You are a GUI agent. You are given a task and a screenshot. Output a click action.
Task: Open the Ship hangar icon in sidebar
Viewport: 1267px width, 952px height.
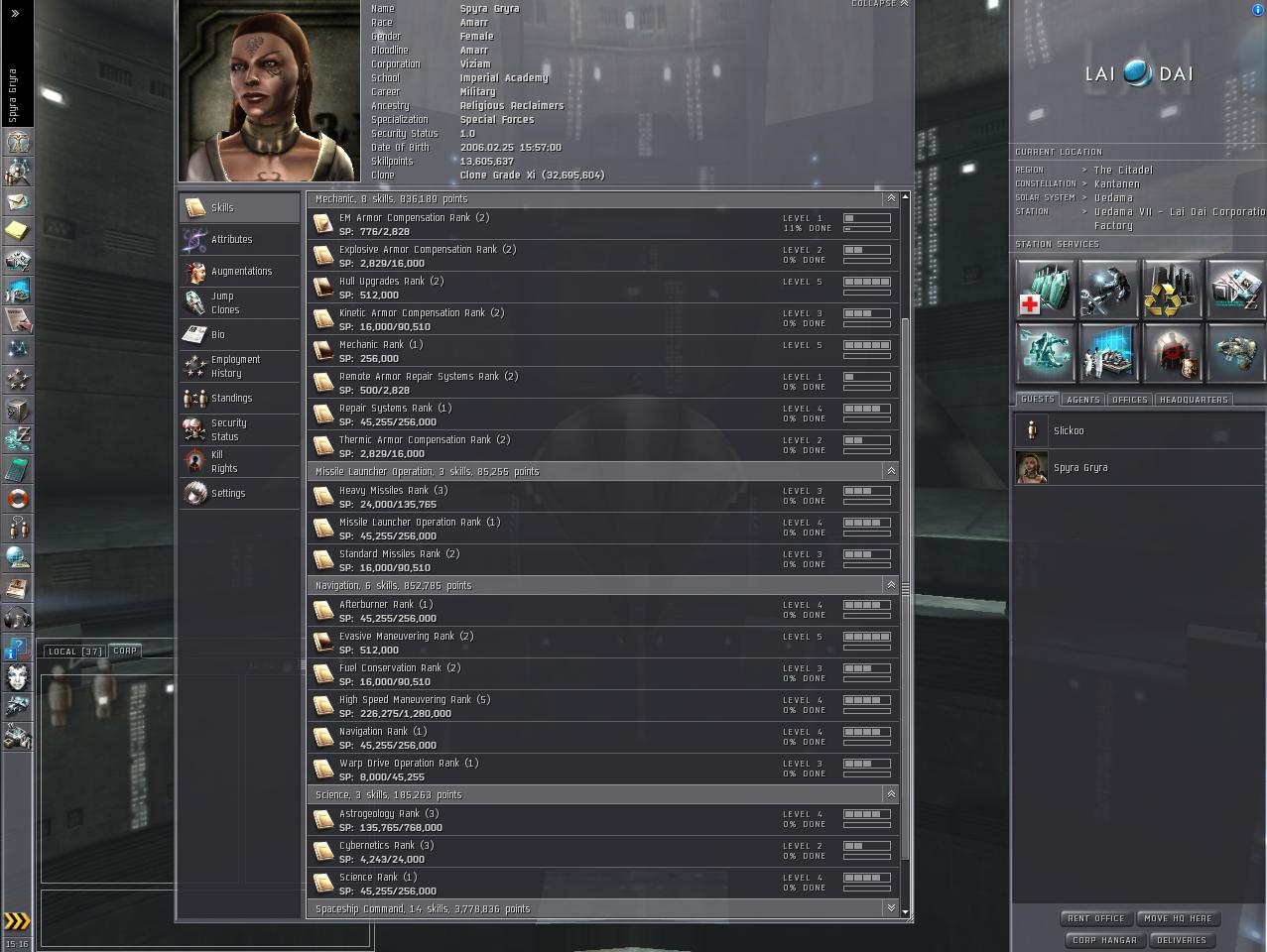coord(18,707)
